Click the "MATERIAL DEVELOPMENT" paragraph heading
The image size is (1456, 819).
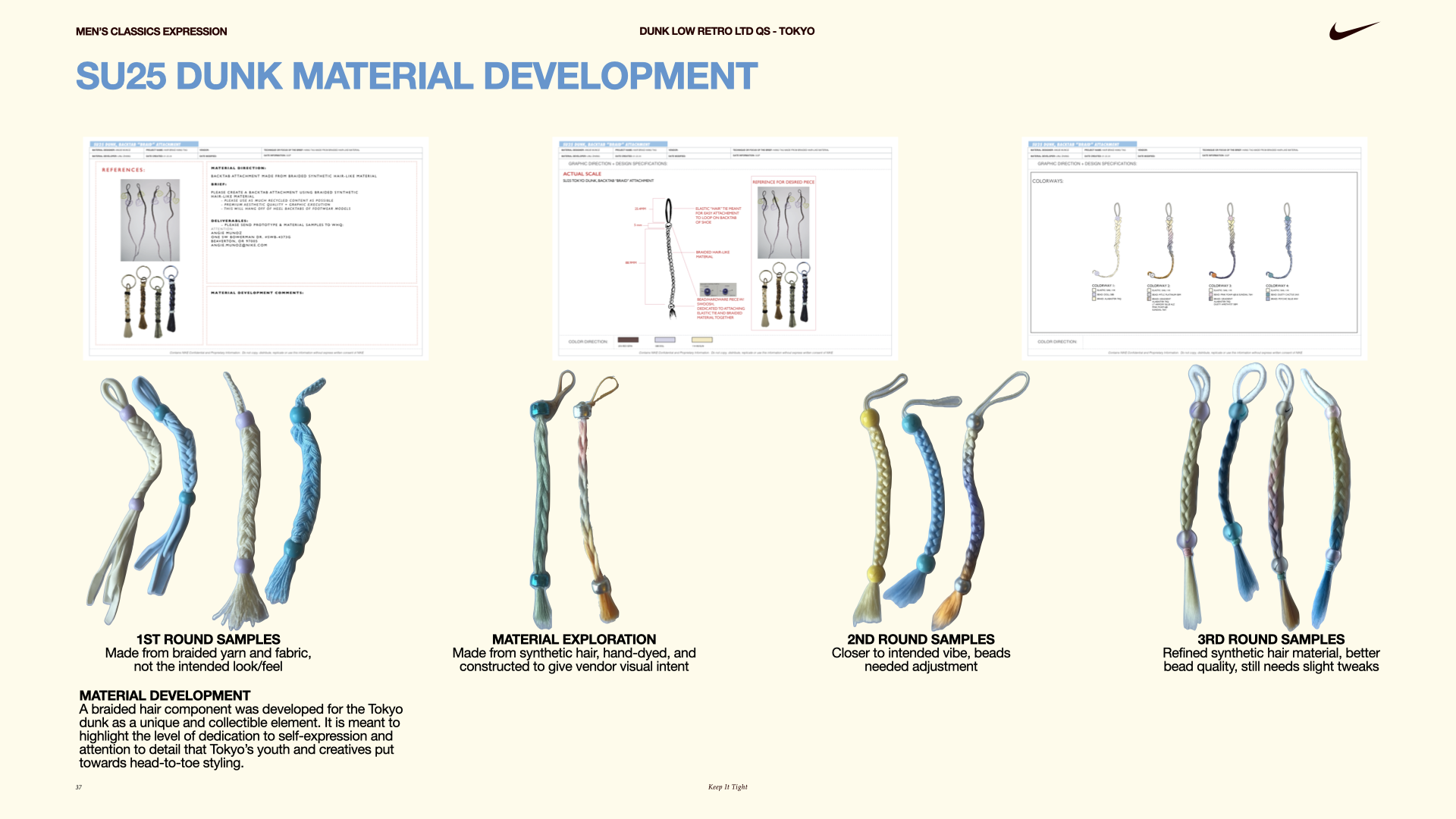(x=165, y=695)
